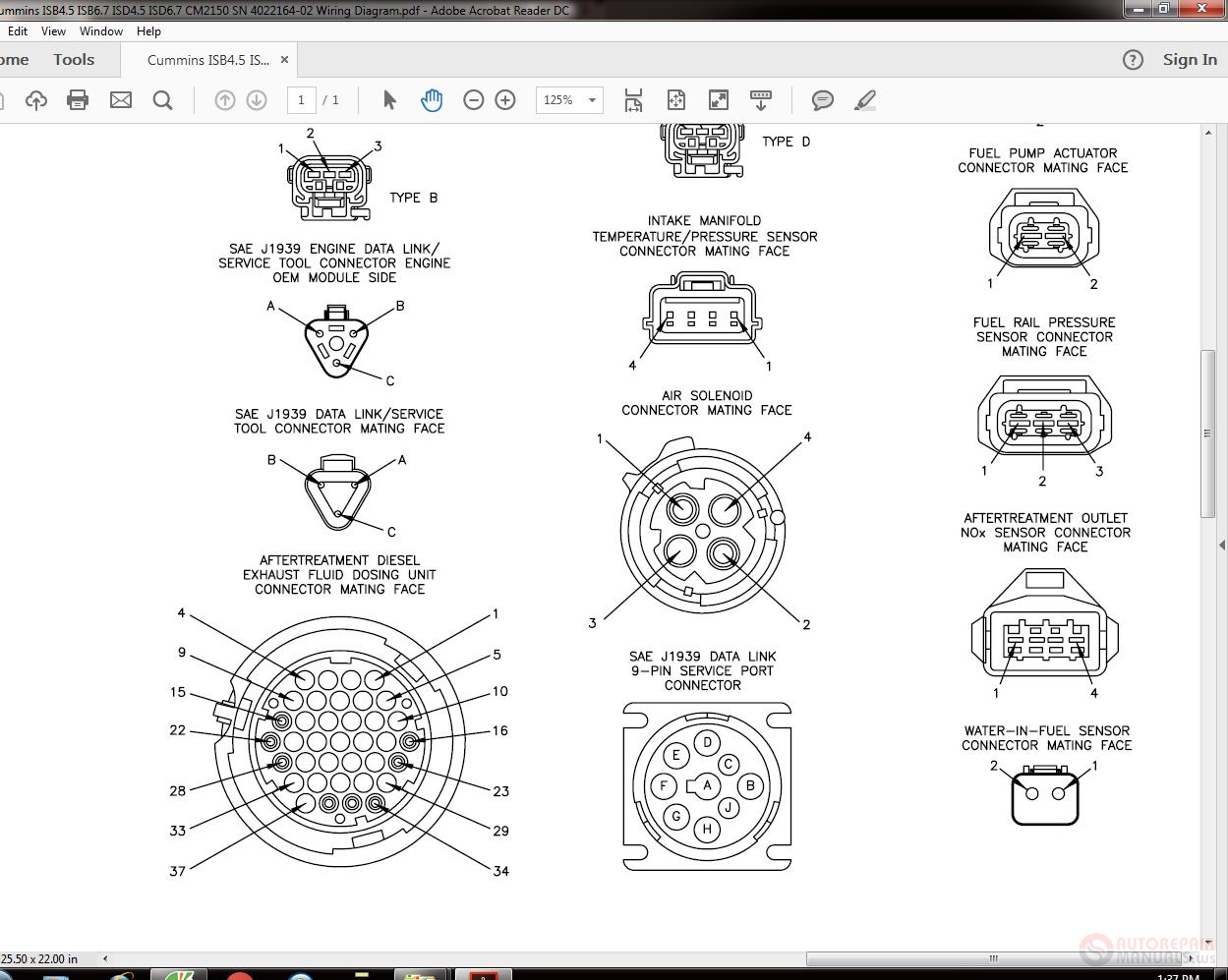Open the 125% zoom level dropdown
The width and height of the screenshot is (1228, 980).
pyautogui.click(x=569, y=100)
